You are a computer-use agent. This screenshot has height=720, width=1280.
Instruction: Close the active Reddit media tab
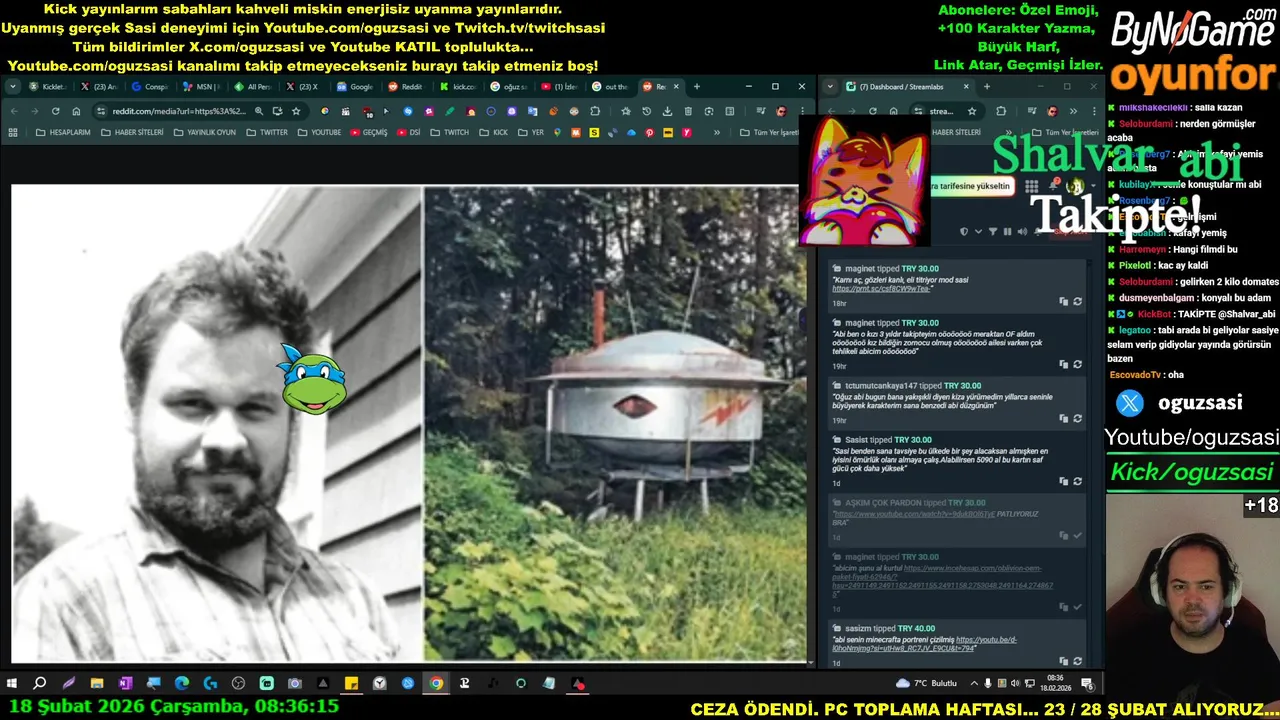pyautogui.click(x=675, y=87)
